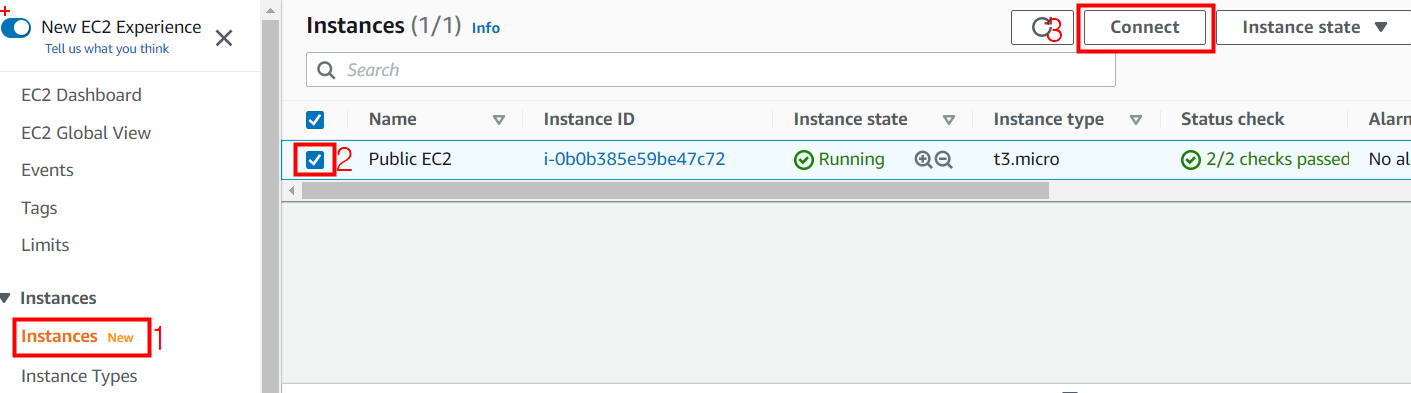Click the status check passed green icon
This screenshot has width=1411, height=393.
[1190, 160]
